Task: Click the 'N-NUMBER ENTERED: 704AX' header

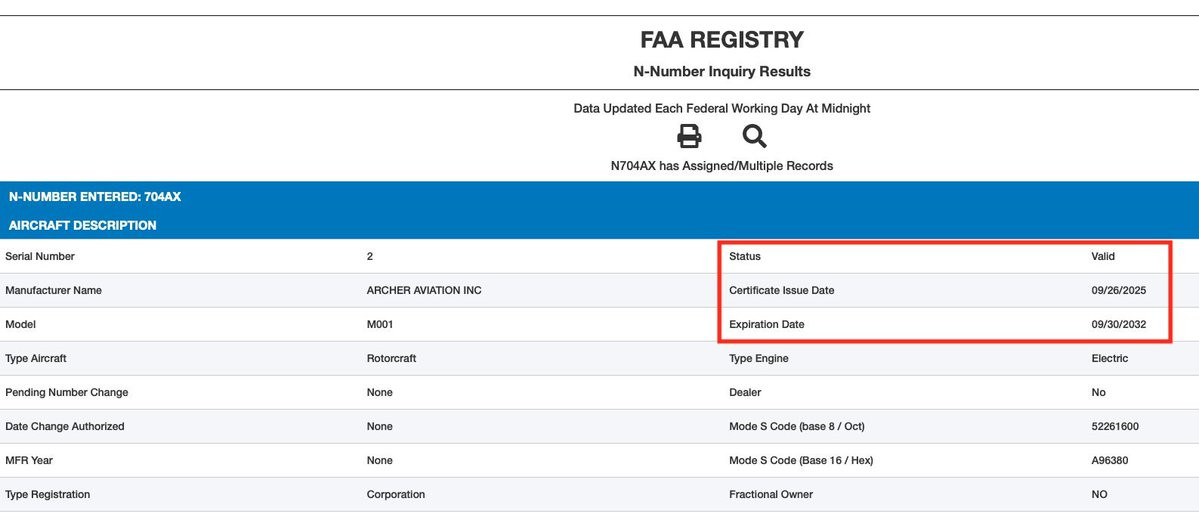Action: click(95, 197)
